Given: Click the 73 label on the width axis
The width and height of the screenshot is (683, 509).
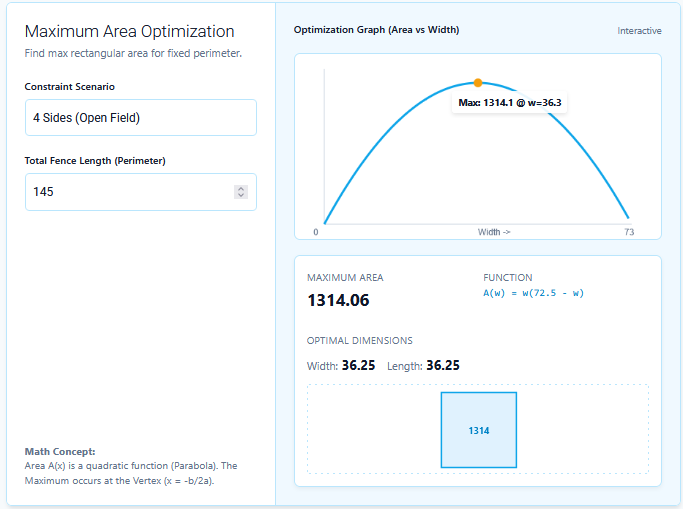Looking at the screenshot, I should pyautogui.click(x=629, y=232).
